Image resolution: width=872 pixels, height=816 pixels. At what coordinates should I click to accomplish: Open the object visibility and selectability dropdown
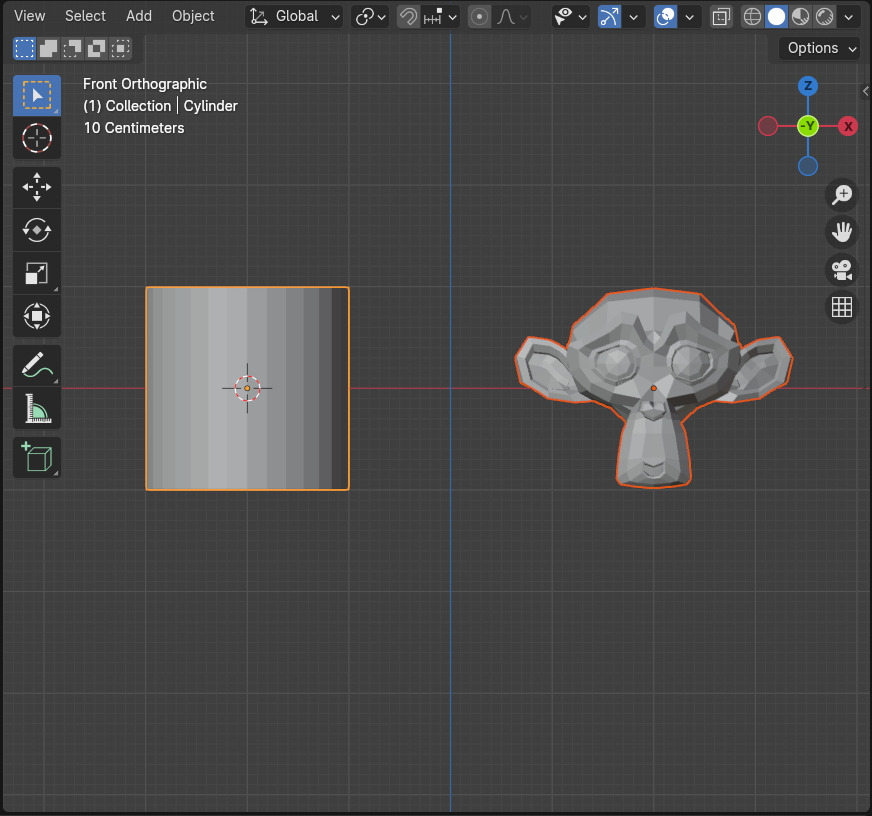click(571, 17)
